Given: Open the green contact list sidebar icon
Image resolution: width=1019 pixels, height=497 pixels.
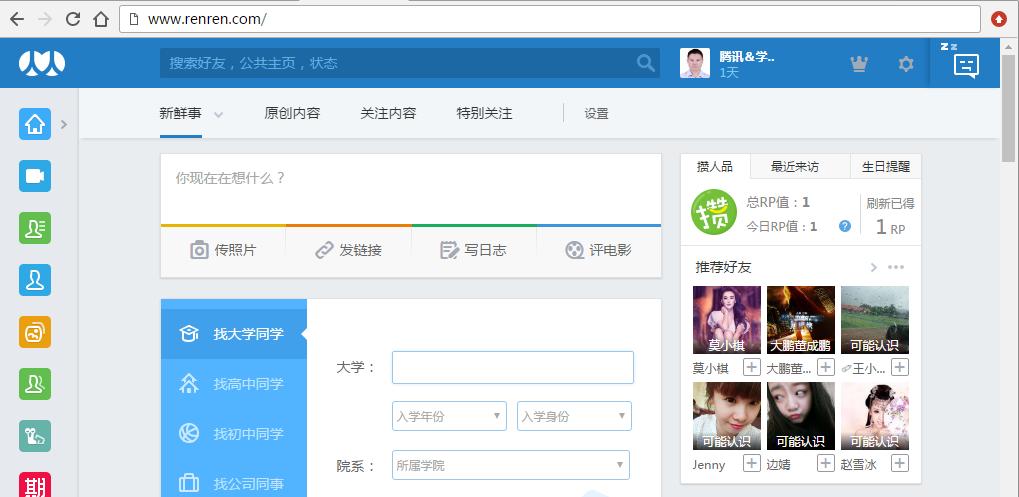Looking at the screenshot, I should 35,228.
